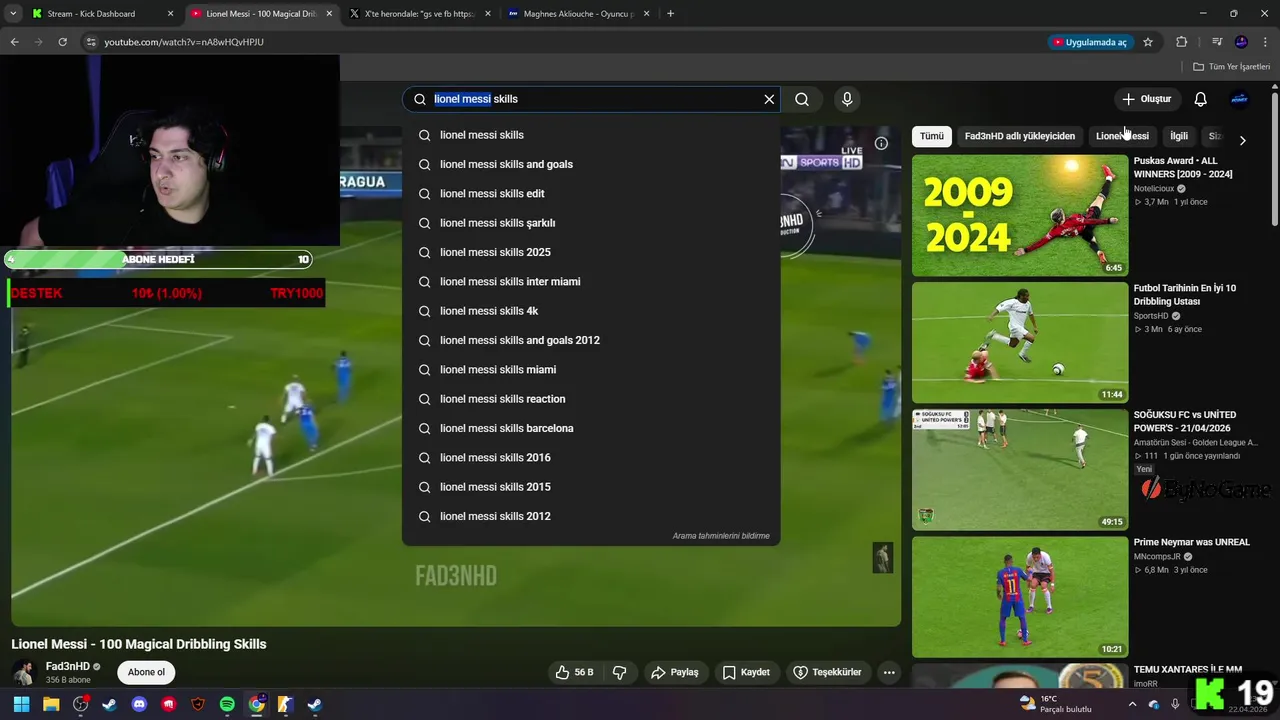1280x720 pixels.
Task: Click Uygulamada aç open-in-app button
Action: (x=1090, y=42)
